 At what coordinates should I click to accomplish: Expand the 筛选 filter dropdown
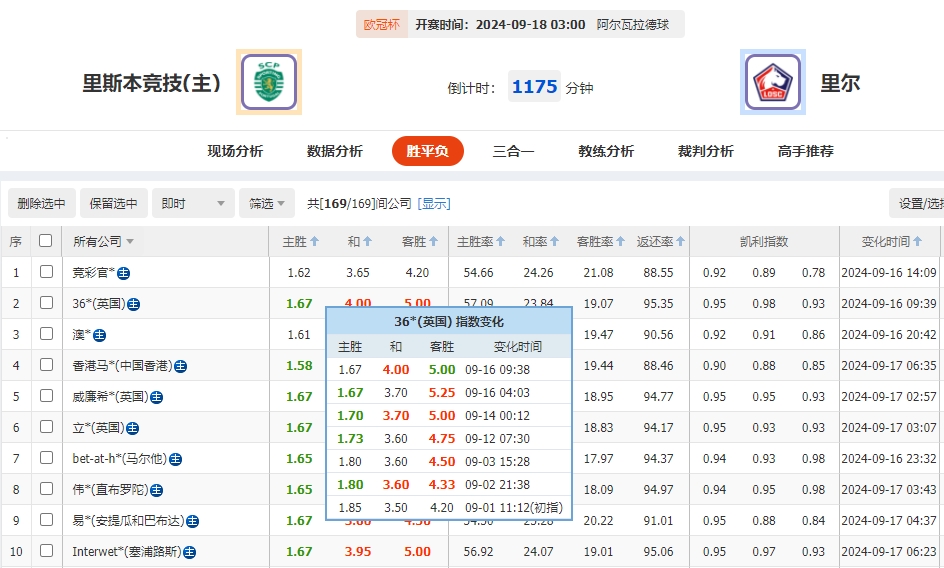[x=266, y=203]
